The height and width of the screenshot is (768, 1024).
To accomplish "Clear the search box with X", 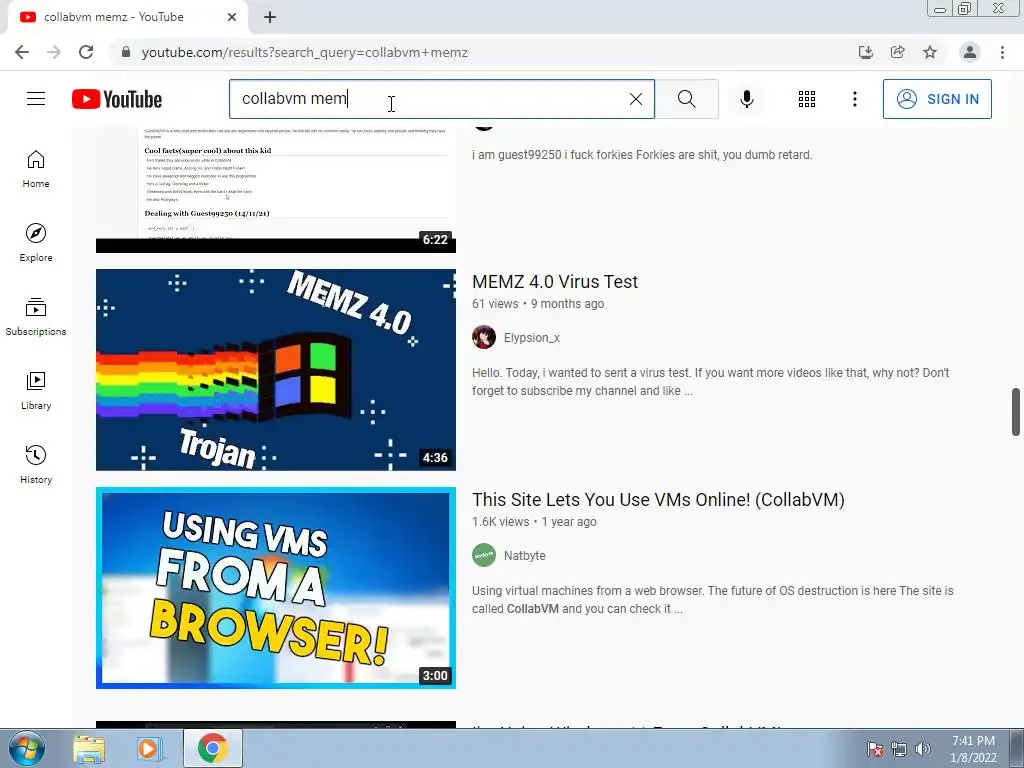I will tap(635, 99).
